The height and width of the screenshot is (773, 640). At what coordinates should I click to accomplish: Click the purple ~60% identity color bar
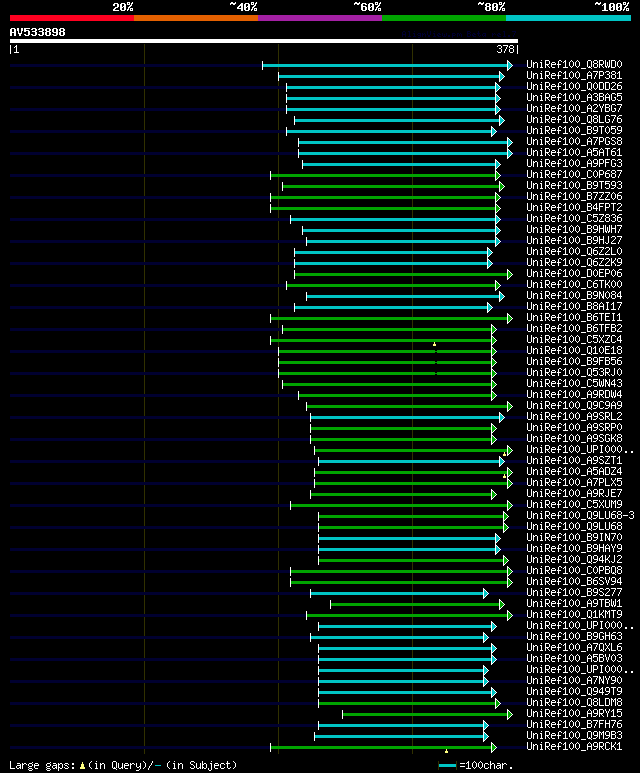tap(320, 18)
